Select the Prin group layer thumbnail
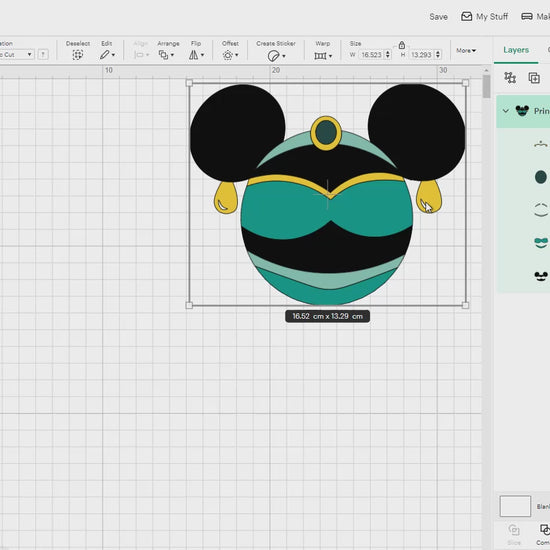This screenshot has width=550, height=550. coord(522,111)
